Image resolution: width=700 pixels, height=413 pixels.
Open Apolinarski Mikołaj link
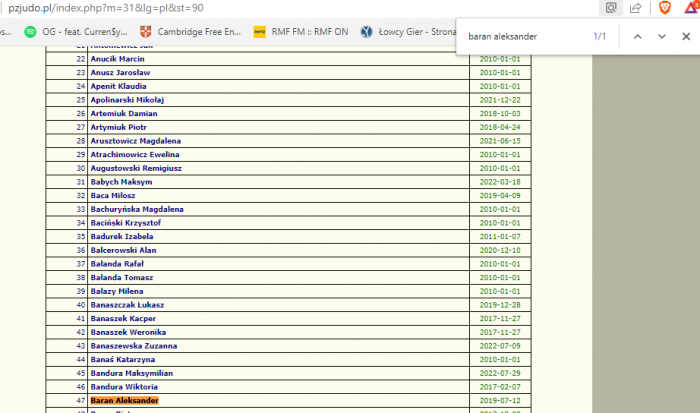[127, 100]
